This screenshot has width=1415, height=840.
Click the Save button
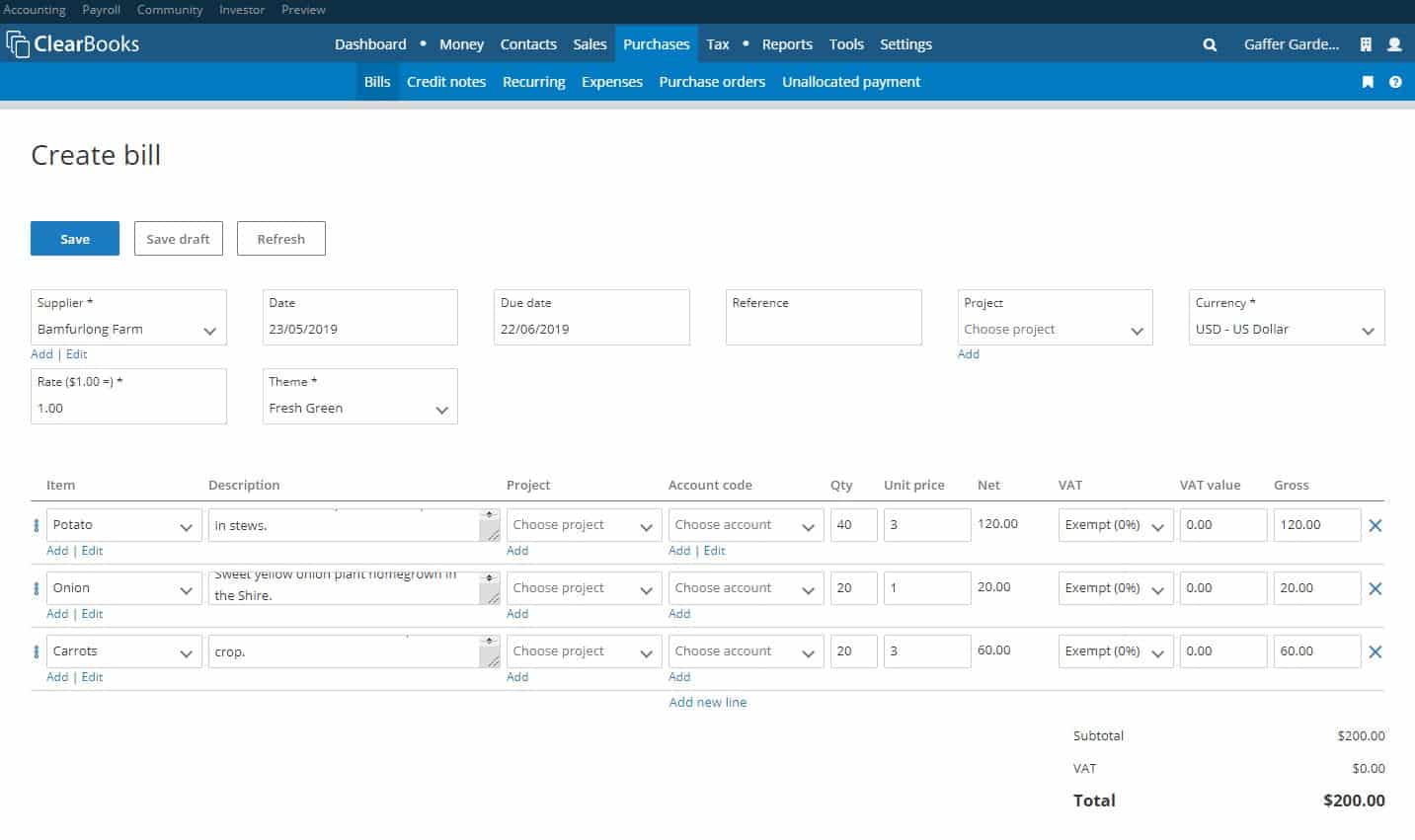click(x=75, y=239)
